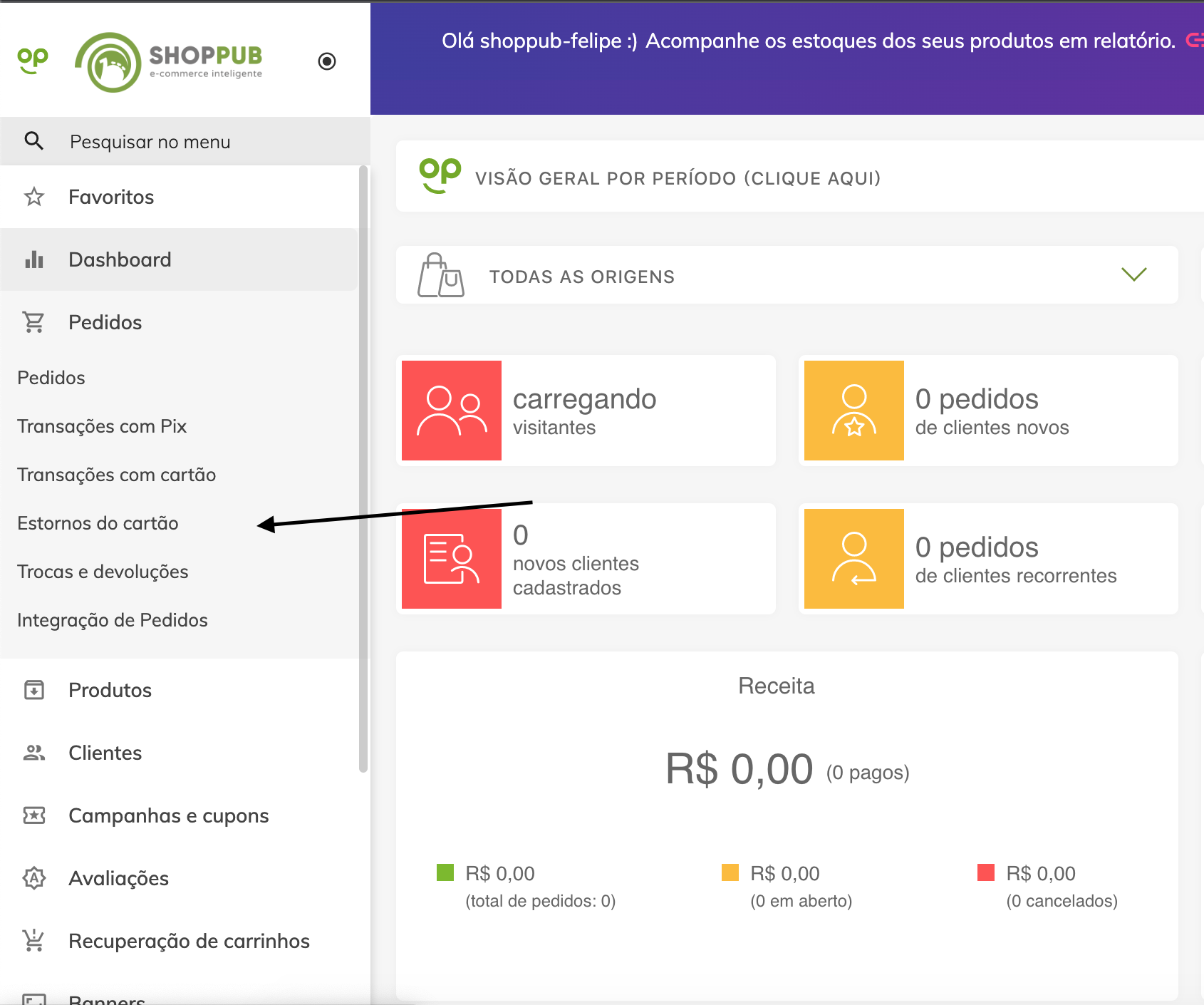Click the yellow recurring customer icon

point(854,559)
